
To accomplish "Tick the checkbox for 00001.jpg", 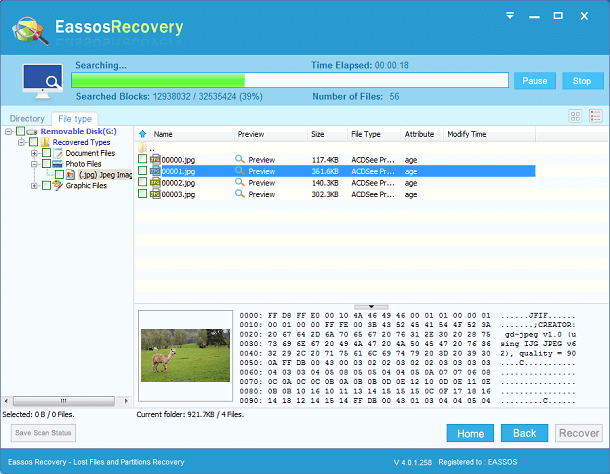I will point(142,170).
